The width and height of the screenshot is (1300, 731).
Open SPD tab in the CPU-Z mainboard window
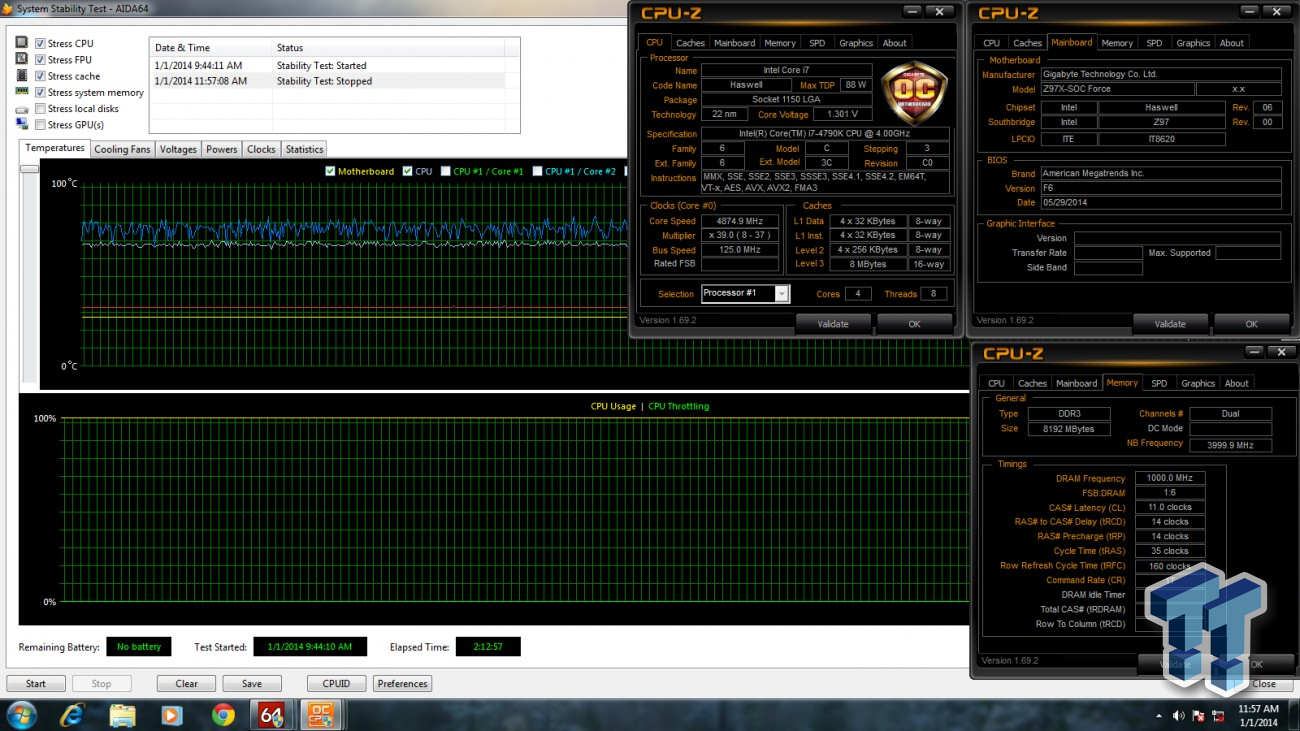click(1154, 43)
